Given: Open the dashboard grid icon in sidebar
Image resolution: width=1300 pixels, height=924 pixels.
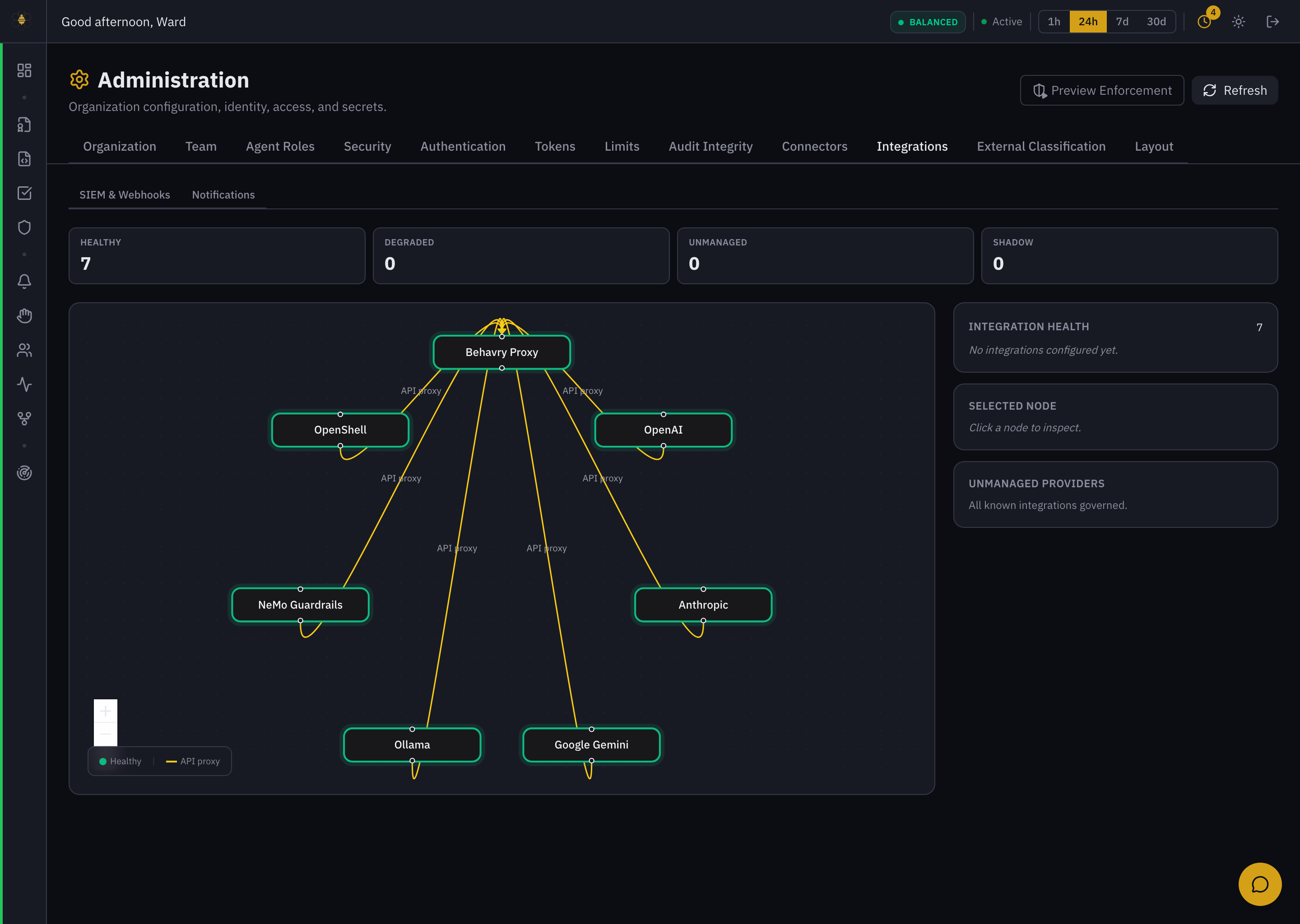Looking at the screenshot, I should pyautogui.click(x=24, y=70).
